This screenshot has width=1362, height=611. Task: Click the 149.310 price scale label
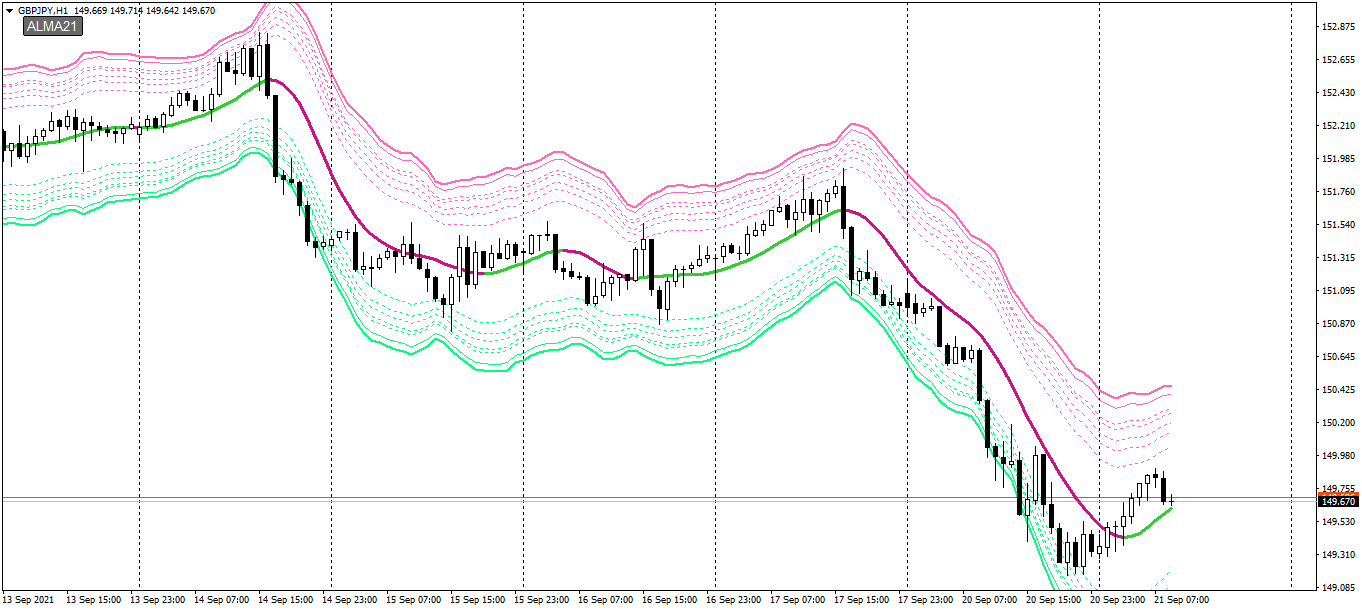pos(1338,554)
